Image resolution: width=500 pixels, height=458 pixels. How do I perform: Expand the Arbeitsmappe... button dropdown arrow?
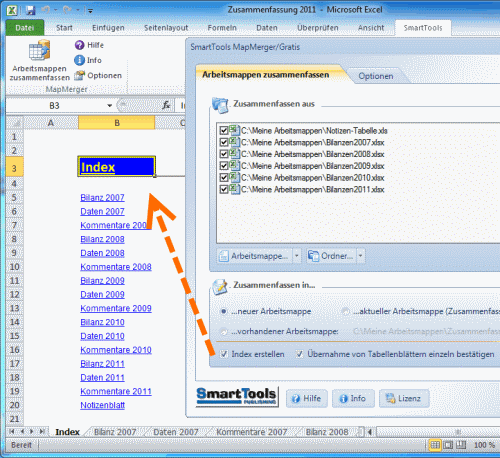click(x=296, y=256)
